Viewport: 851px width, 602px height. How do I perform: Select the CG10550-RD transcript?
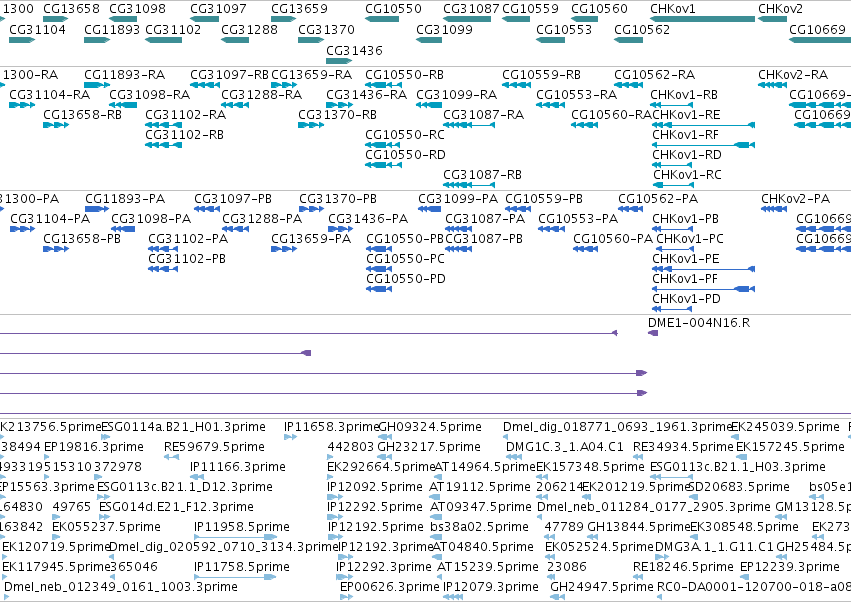tap(384, 165)
